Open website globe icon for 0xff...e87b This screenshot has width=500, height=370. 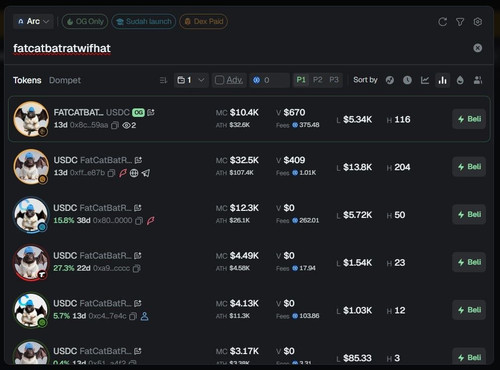[x=134, y=173]
